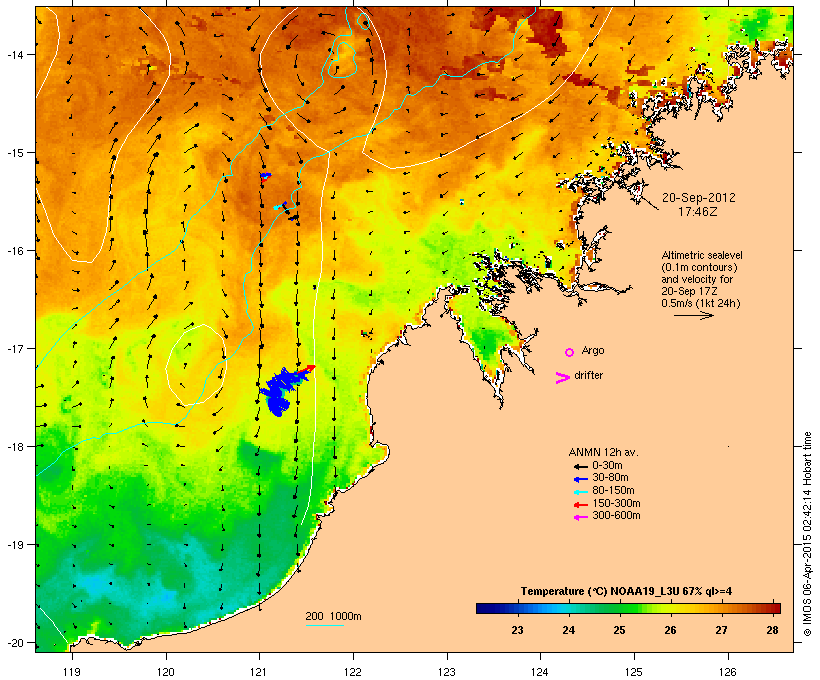Viewport: 820px width, 680px height.
Task: Click the cyan 200 1000m isobath legend line
Action: [x=325, y=625]
